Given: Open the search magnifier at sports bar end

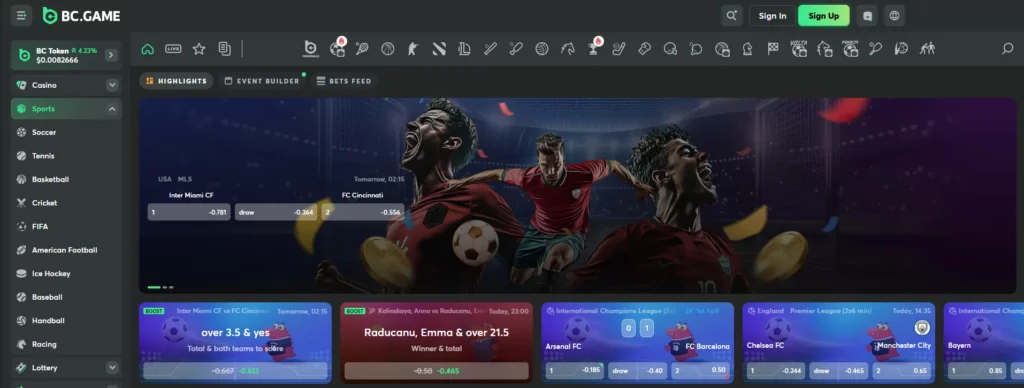Looking at the screenshot, I should [1008, 49].
